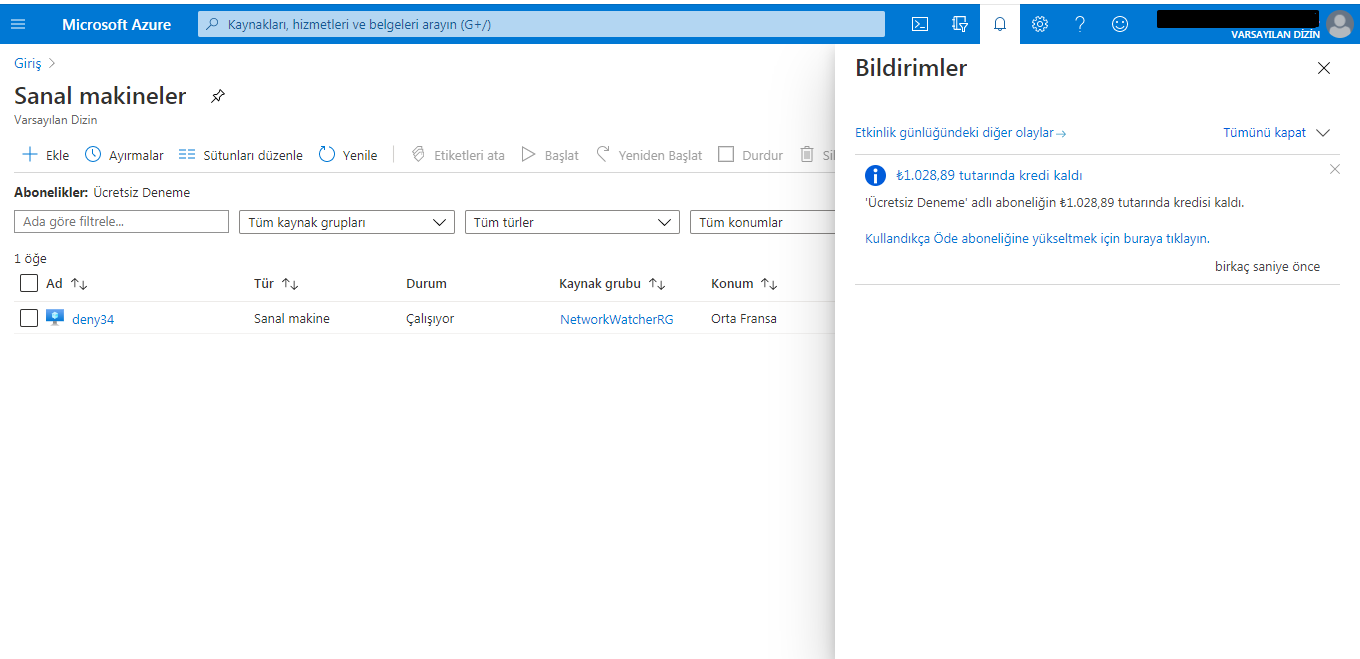Click the 1 öğe item count
1360x659 pixels.
point(30,259)
